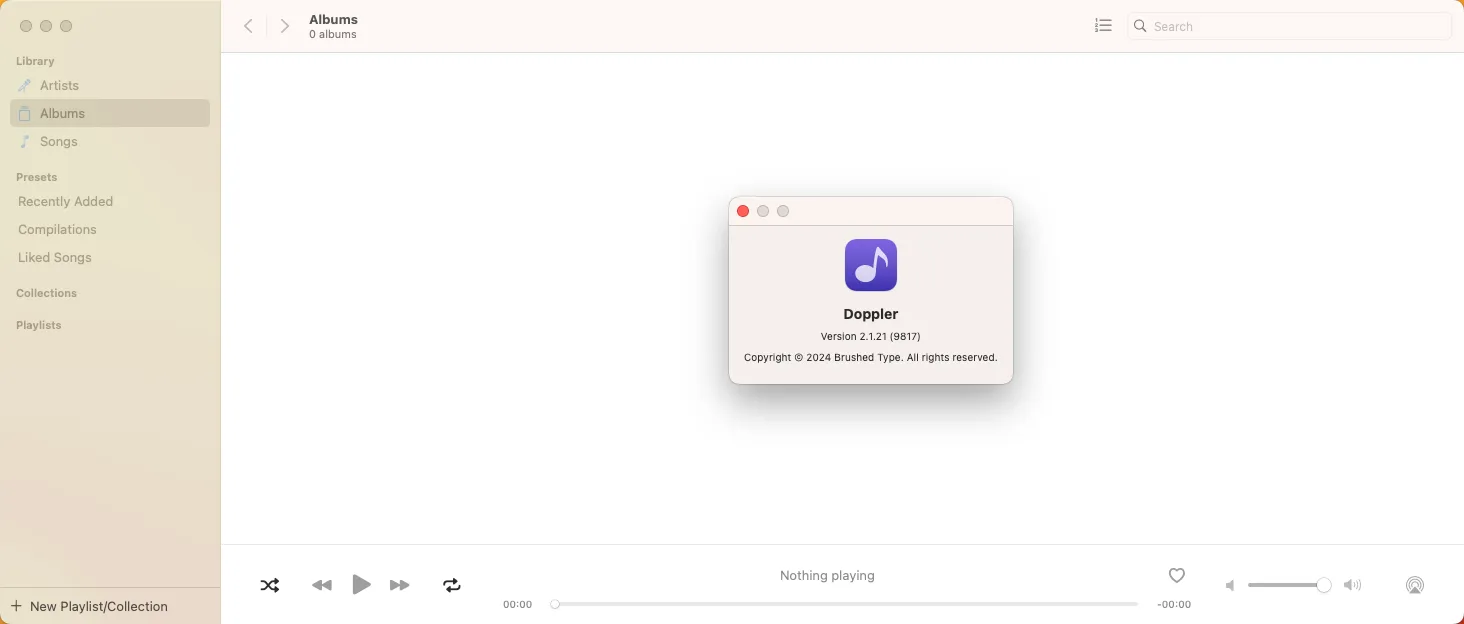The height and width of the screenshot is (624, 1464).
Task: Focus the Search field
Action: [1289, 26]
